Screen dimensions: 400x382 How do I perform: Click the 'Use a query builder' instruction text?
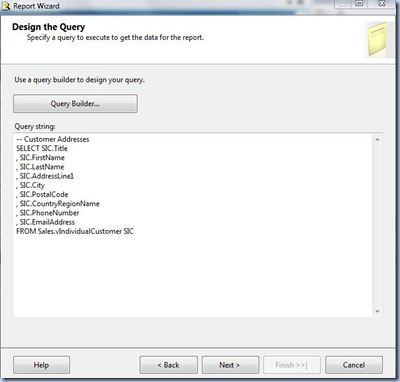pos(79,80)
